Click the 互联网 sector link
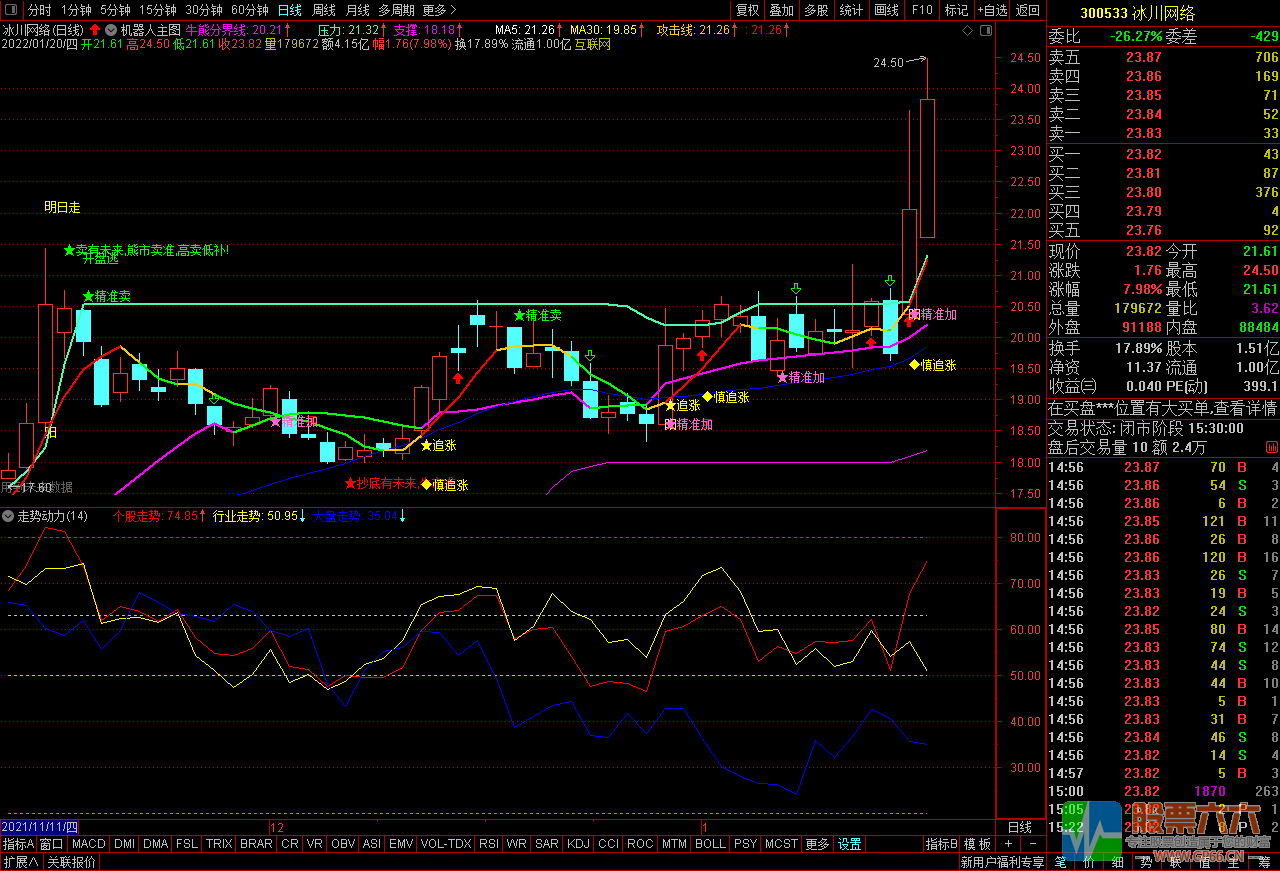The height and width of the screenshot is (871, 1280). point(592,45)
